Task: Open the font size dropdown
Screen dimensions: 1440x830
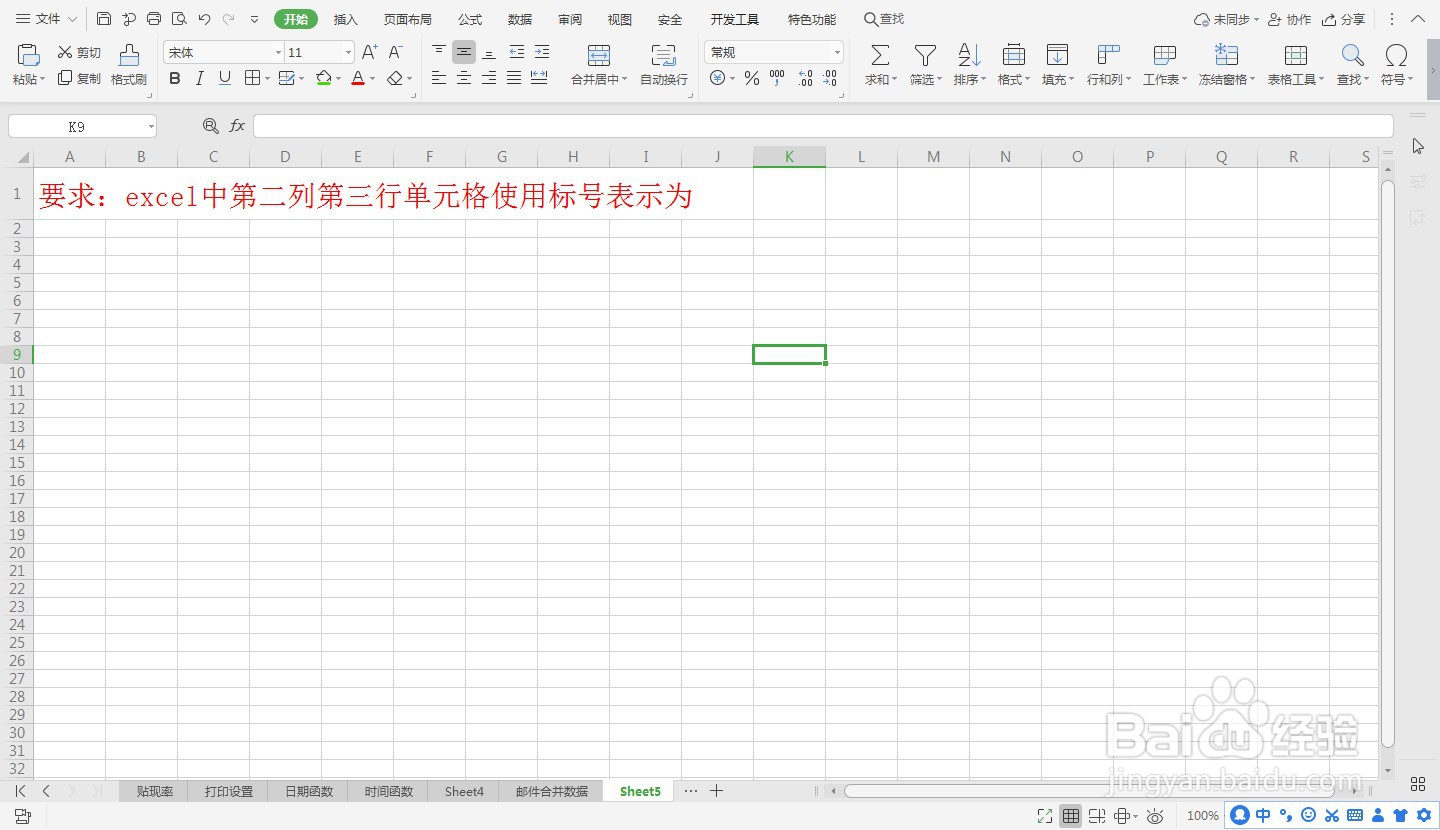Action: pyautogui.click(x=347, y=51)
